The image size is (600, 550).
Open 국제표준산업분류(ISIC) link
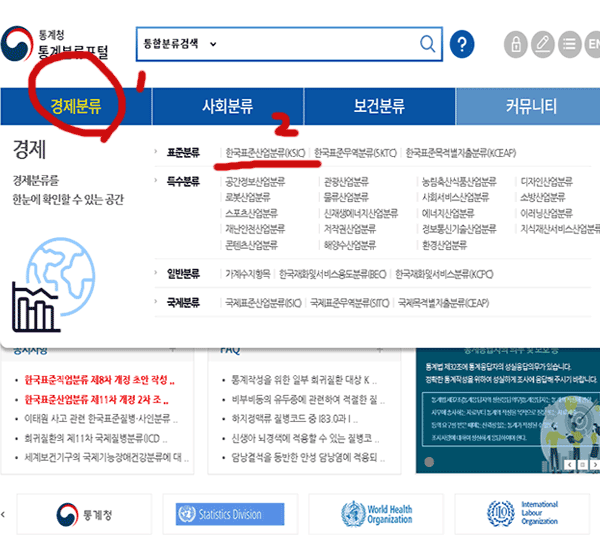coord(263,303)
